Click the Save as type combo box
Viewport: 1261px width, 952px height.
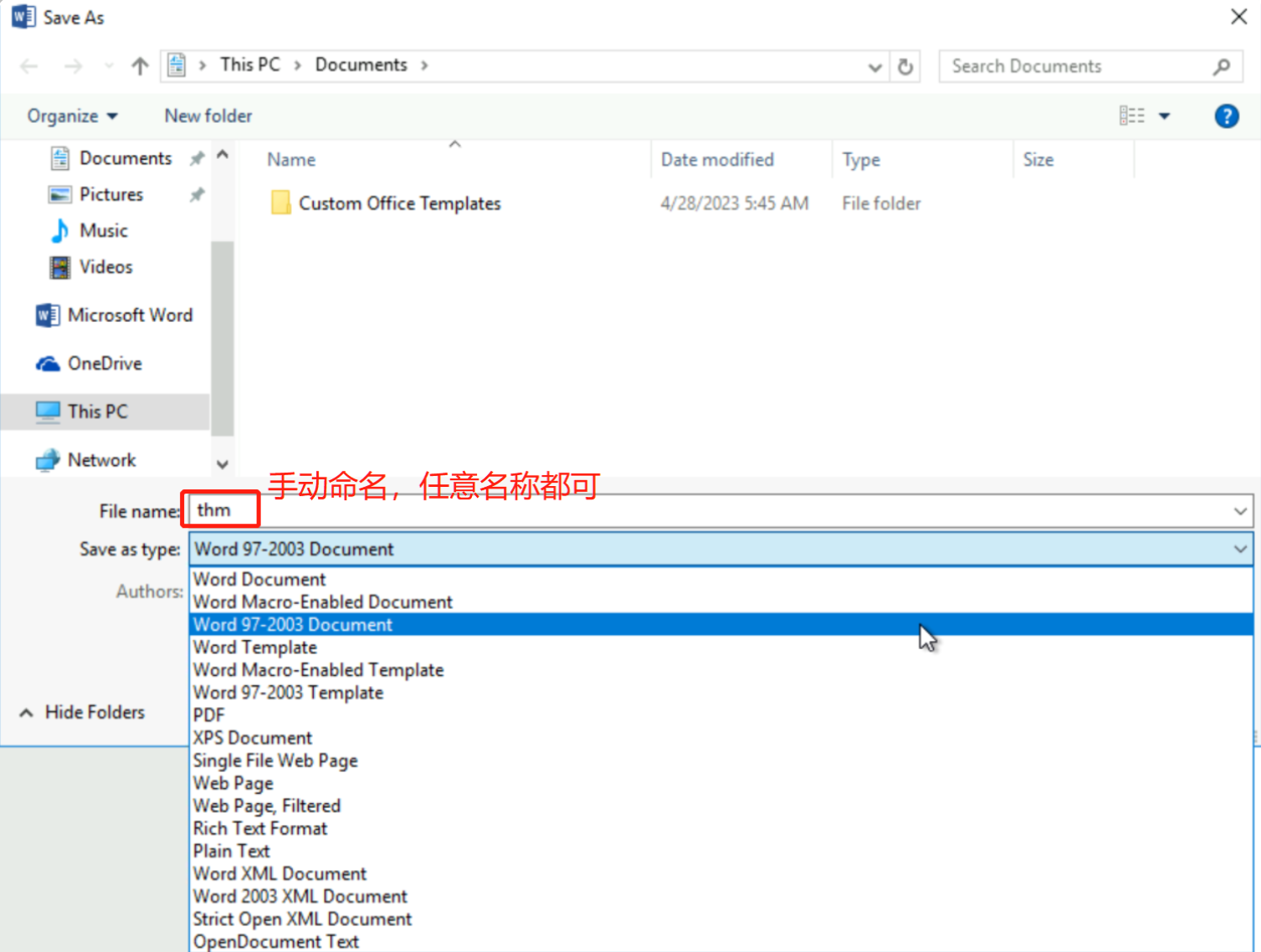721,550
